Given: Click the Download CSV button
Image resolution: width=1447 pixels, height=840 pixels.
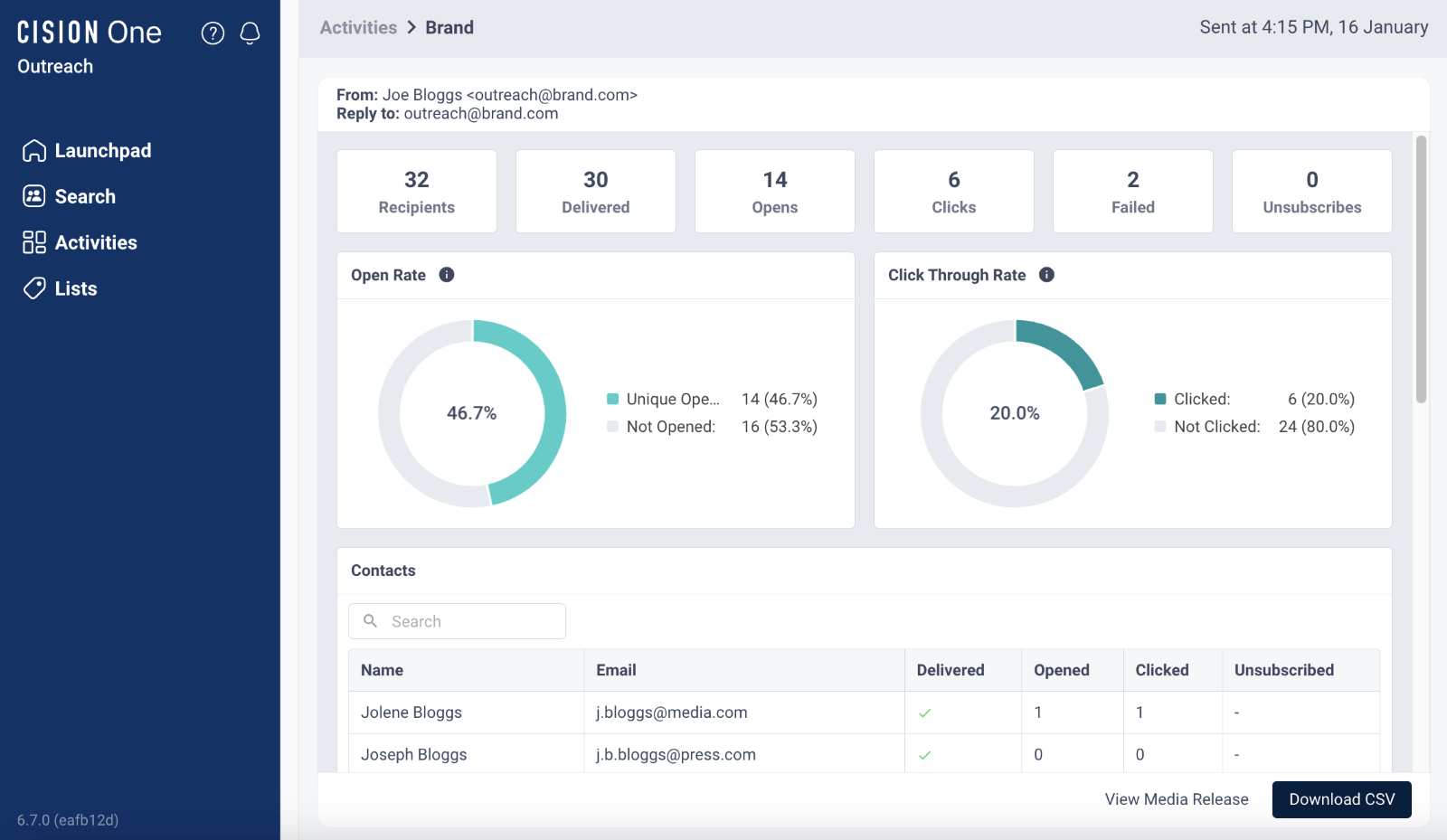Looking at the screenshot, I should click(1341, 799).
